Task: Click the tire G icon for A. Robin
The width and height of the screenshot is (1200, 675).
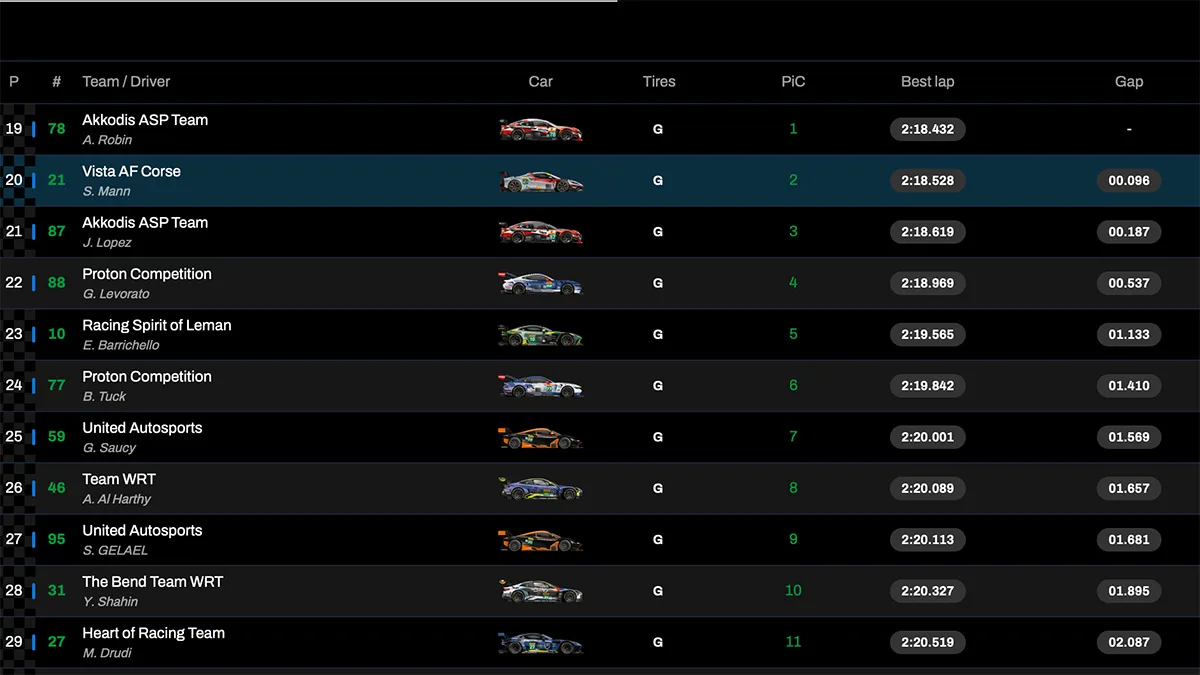Action: coord(658,130)
